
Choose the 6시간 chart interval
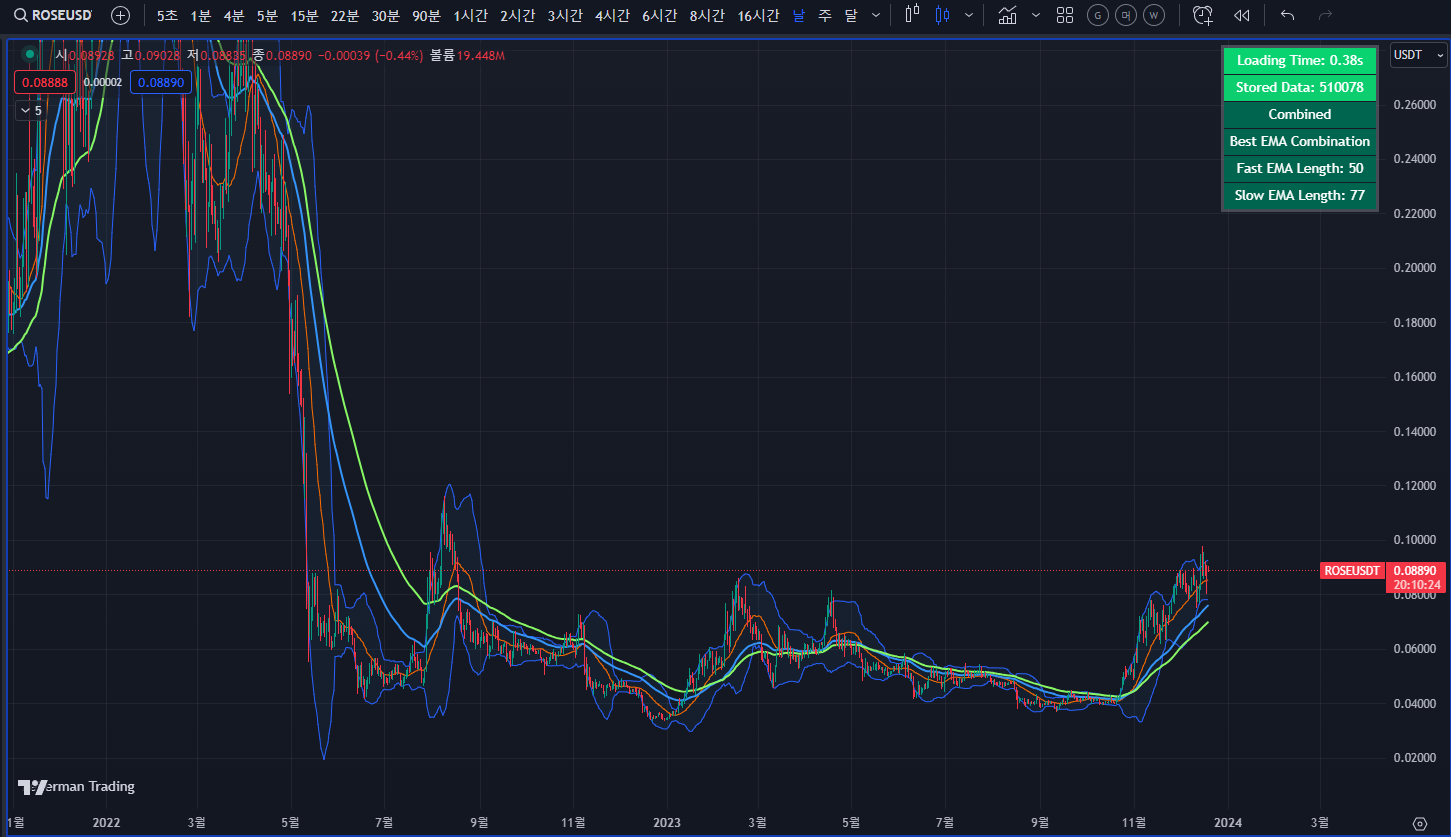coord(659,15)
